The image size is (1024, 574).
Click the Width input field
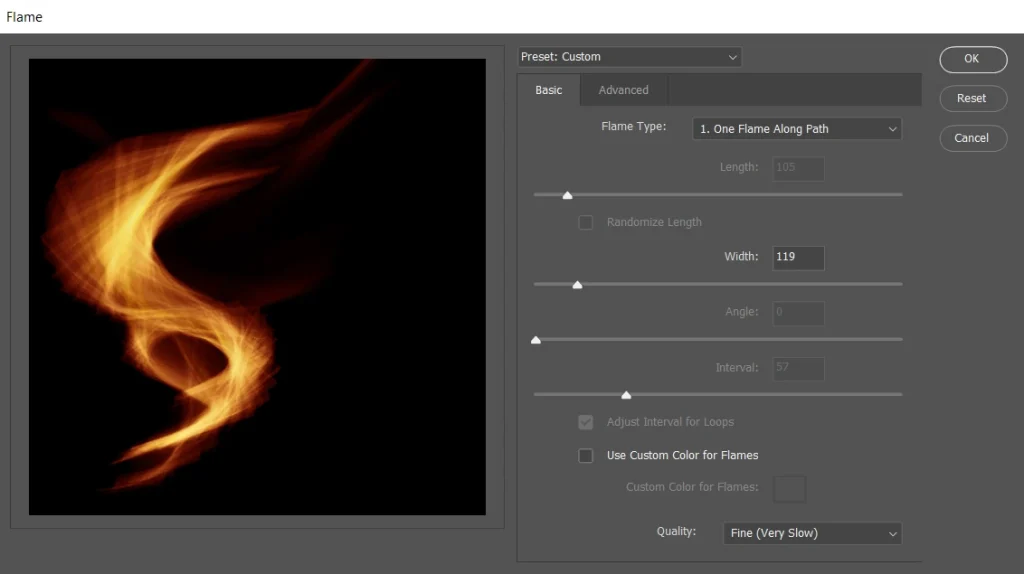798,257
